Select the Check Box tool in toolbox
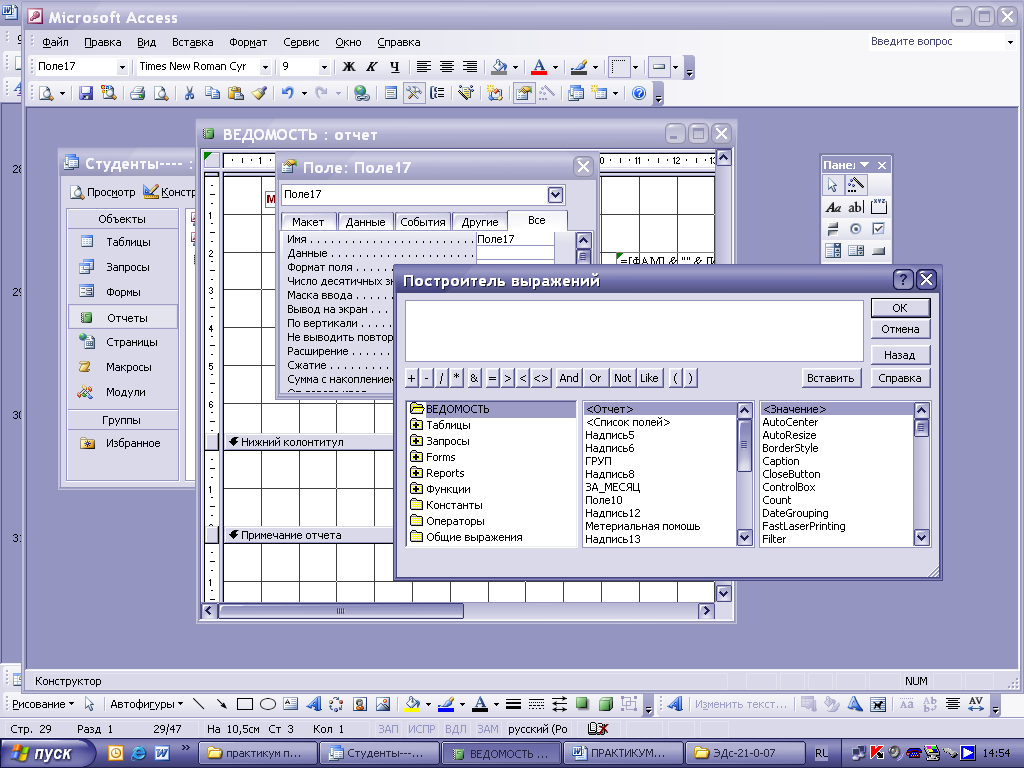This screenshot has height=768, width=1024. tap(879, 229)
